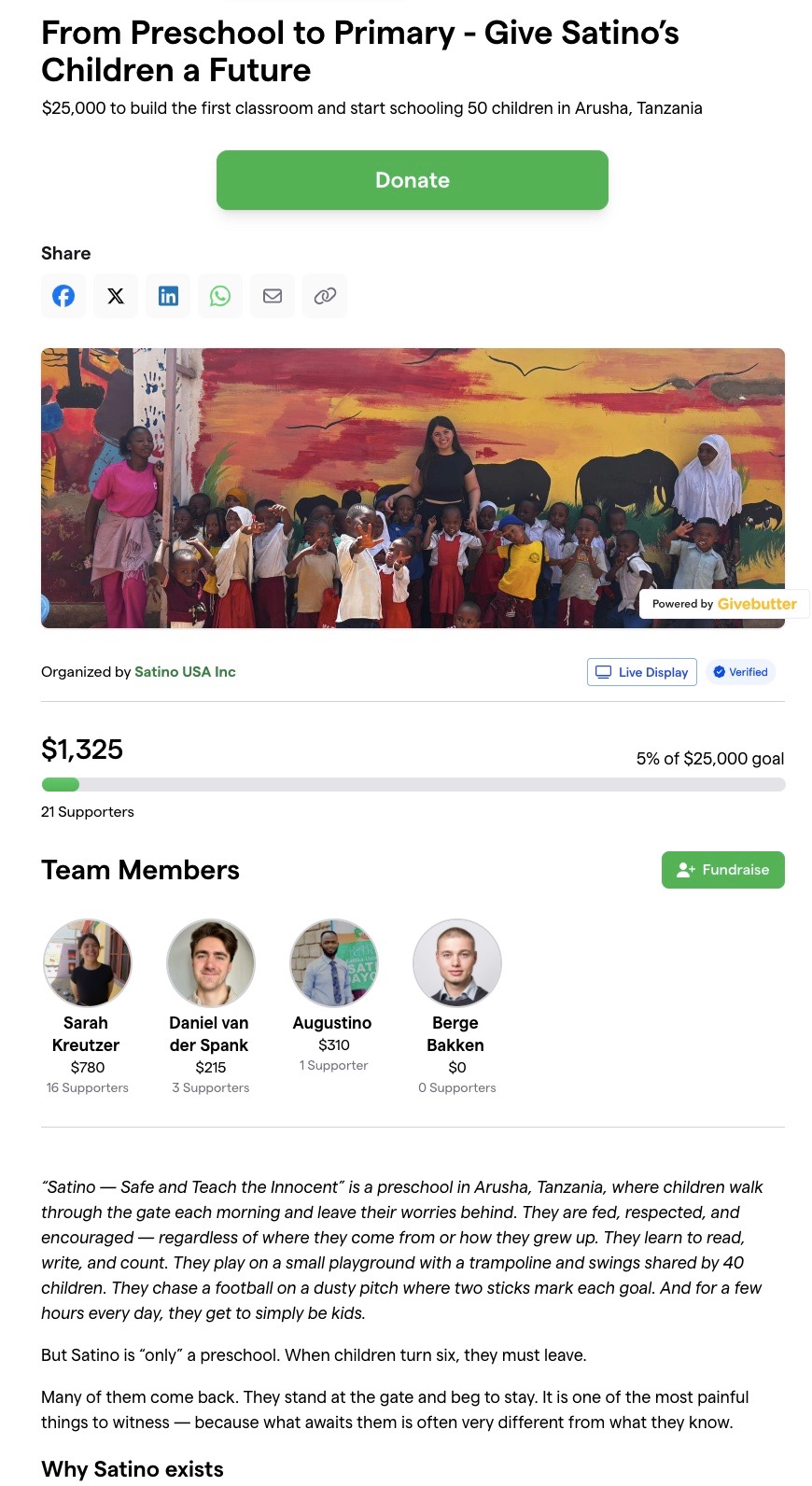Click Sarah Kreutzer's 16 Supporters label
The width and height of the screenshot is (812, 1486).
tap(88, 1088)
